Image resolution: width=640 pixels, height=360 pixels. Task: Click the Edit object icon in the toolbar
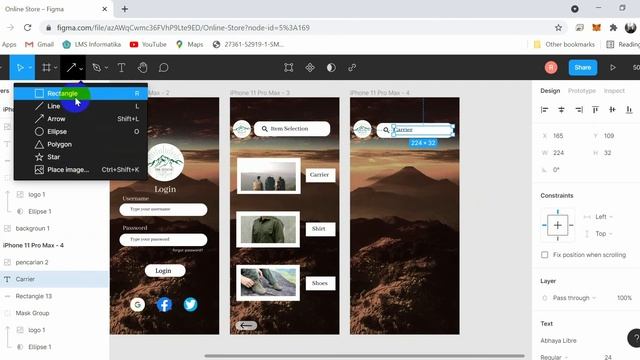coord(289,68)
